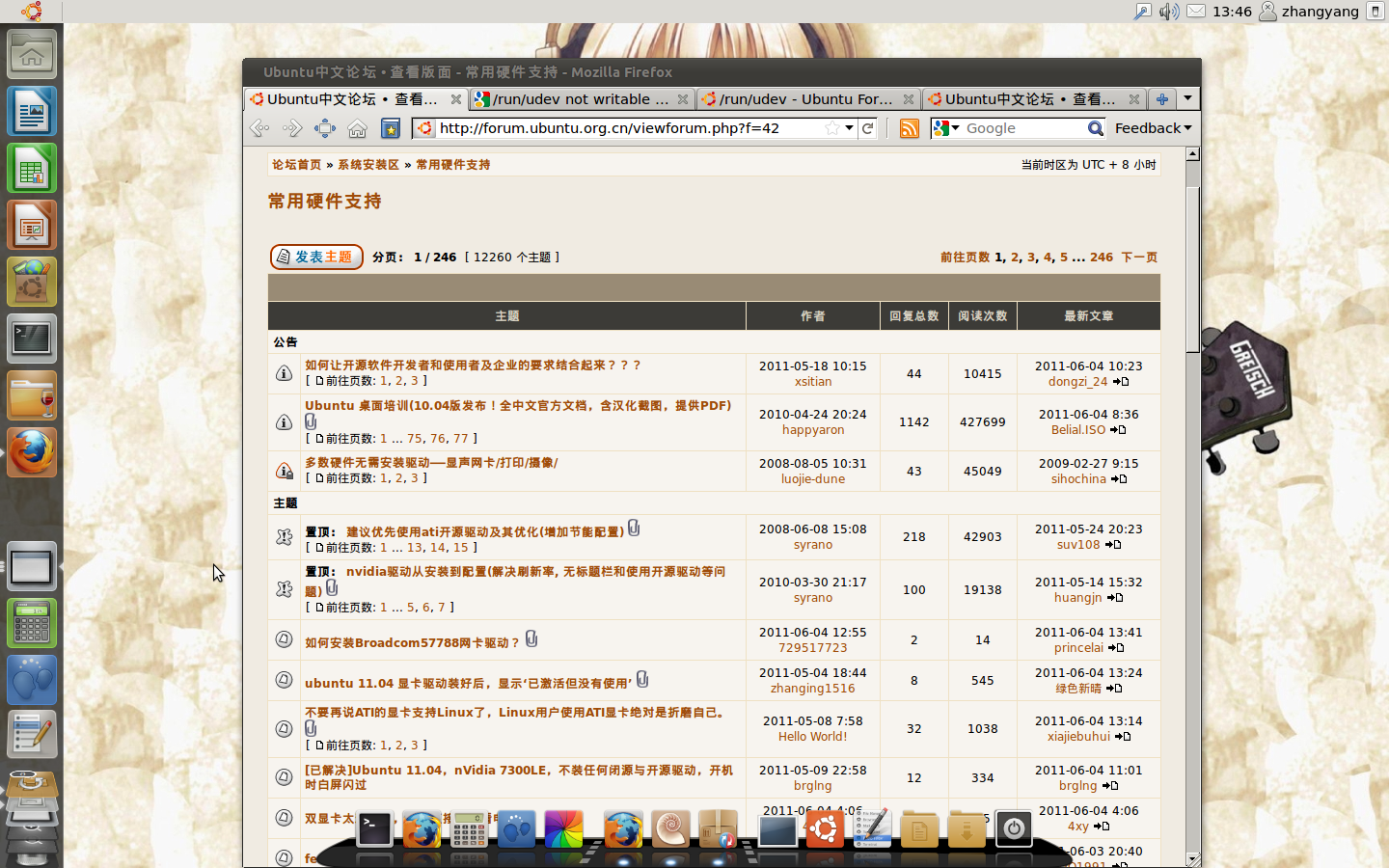Open the workspace switcher in left launcher

(32, 566)
